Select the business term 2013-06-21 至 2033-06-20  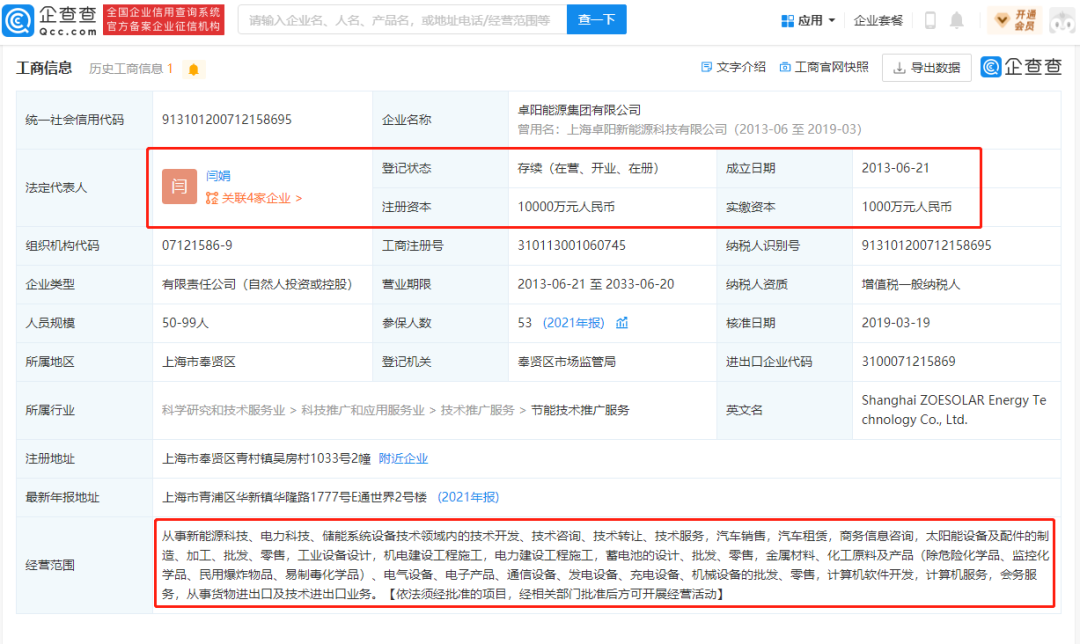596,284
